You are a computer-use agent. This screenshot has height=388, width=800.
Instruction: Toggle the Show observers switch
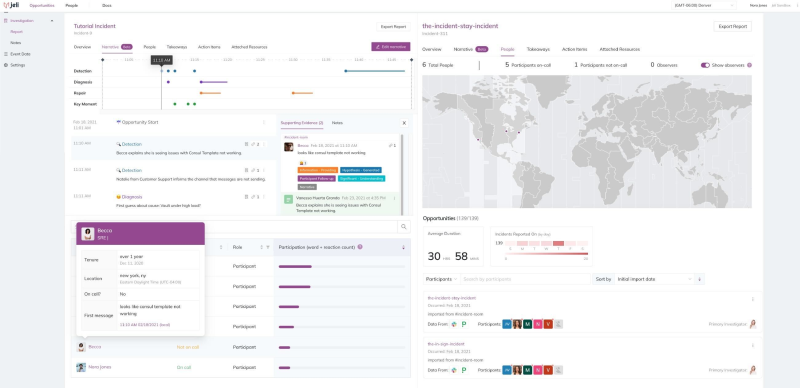705,65
